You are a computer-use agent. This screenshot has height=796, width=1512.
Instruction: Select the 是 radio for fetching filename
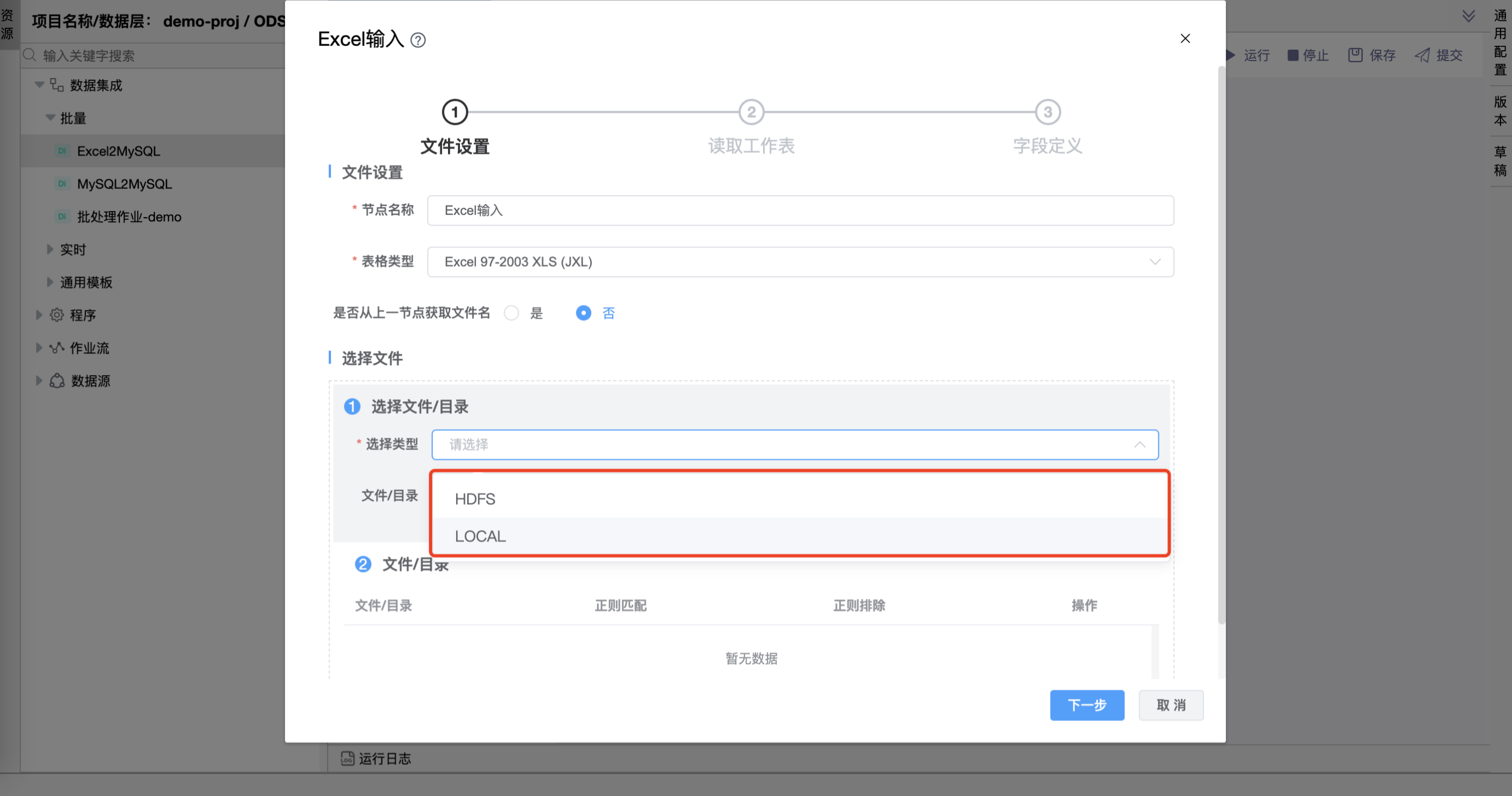click(x=511, y=313)
